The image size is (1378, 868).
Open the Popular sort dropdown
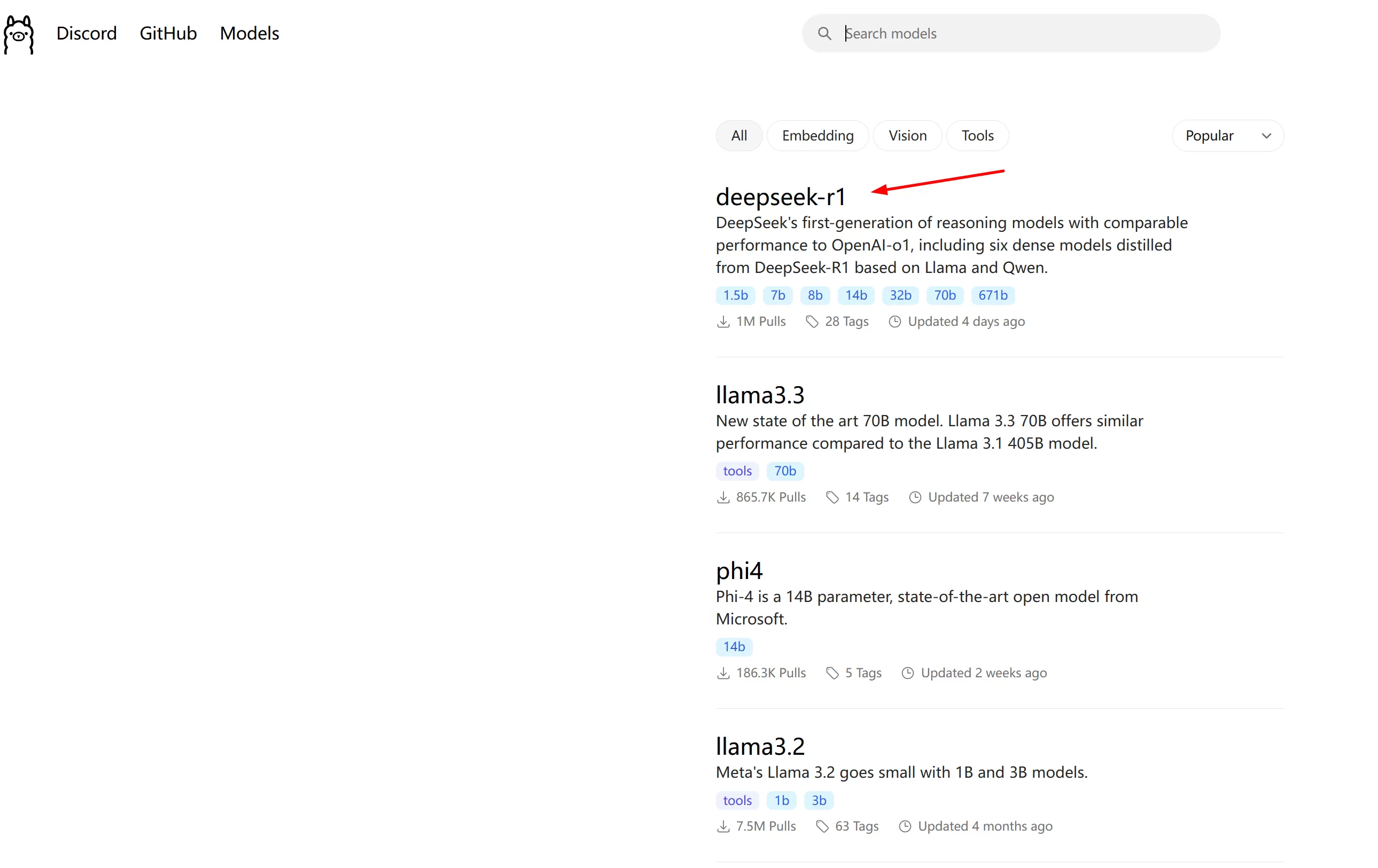pos(1227,136)
